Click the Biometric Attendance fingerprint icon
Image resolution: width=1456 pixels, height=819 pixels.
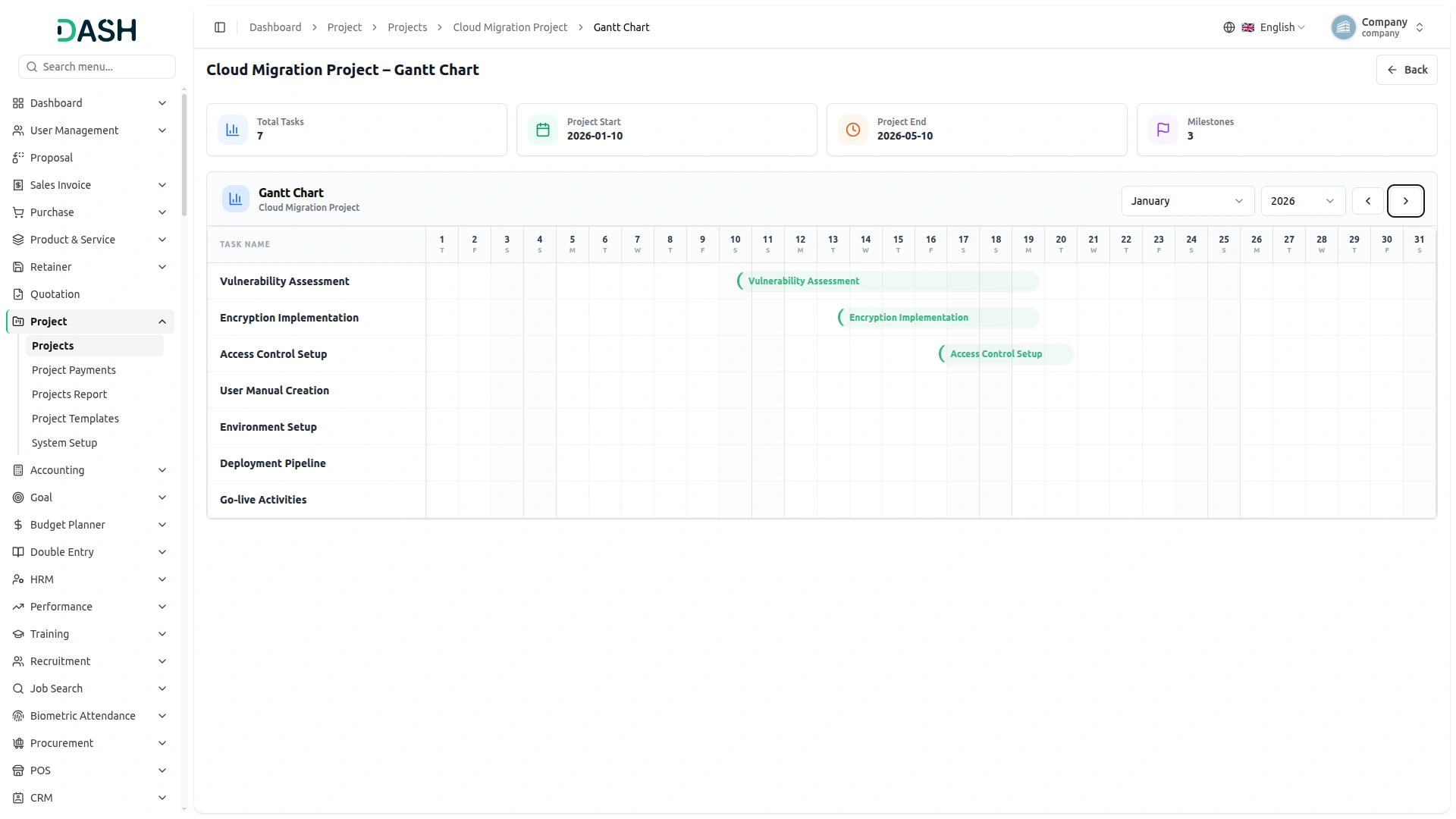click(x=18, y=716)
